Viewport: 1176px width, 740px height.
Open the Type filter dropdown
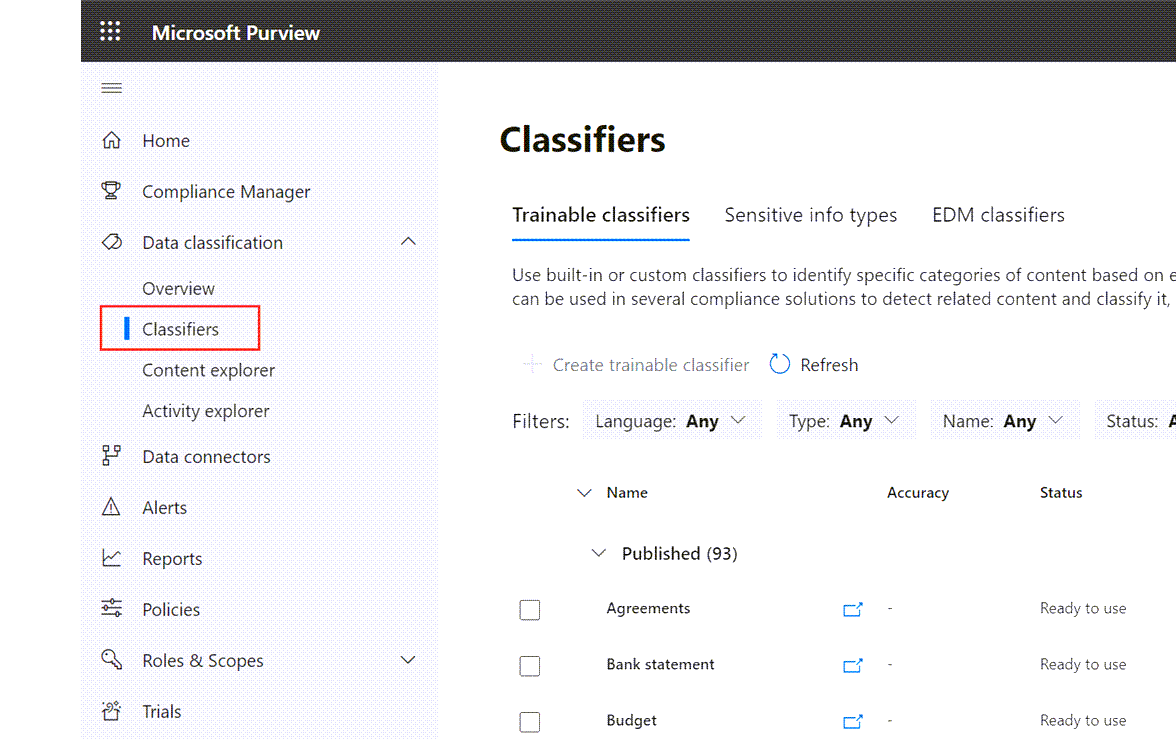(x=844, y=421)
